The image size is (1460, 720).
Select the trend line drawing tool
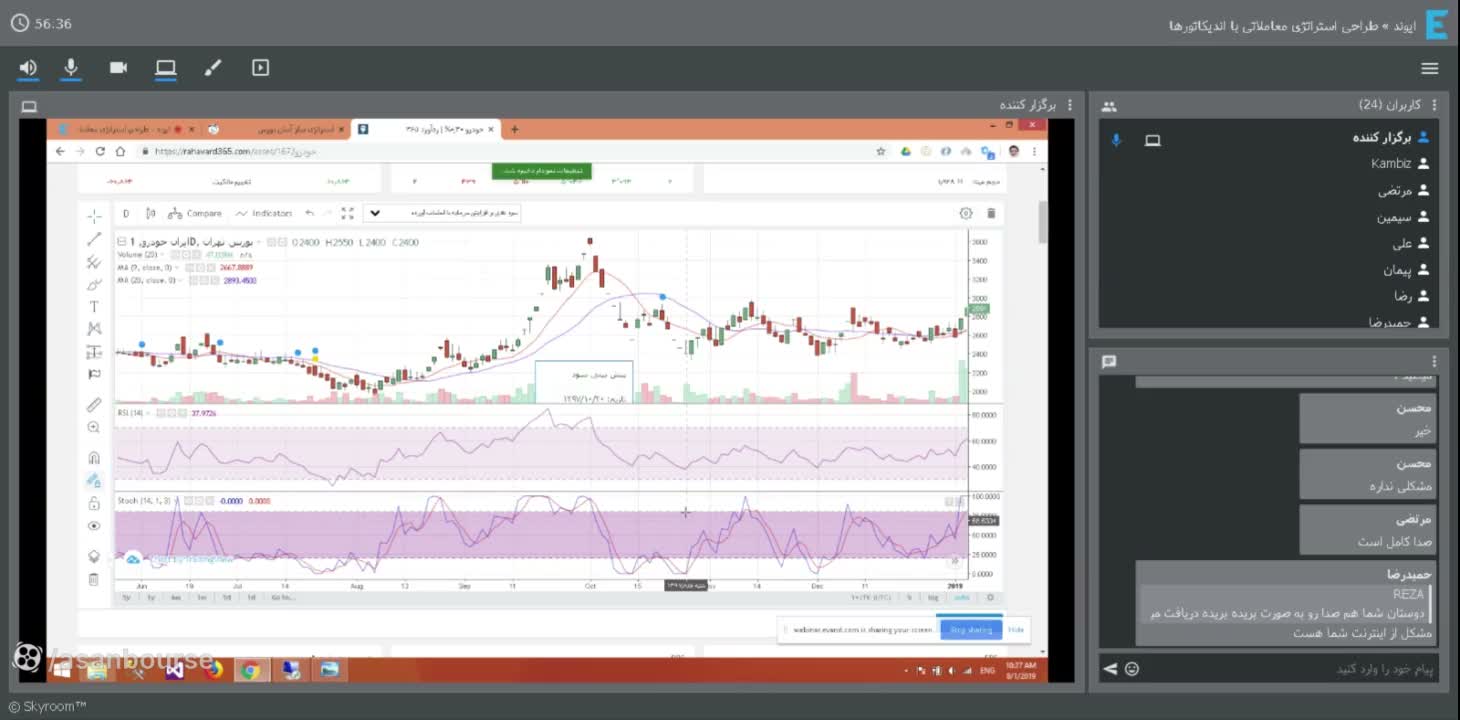coord(94,239)
